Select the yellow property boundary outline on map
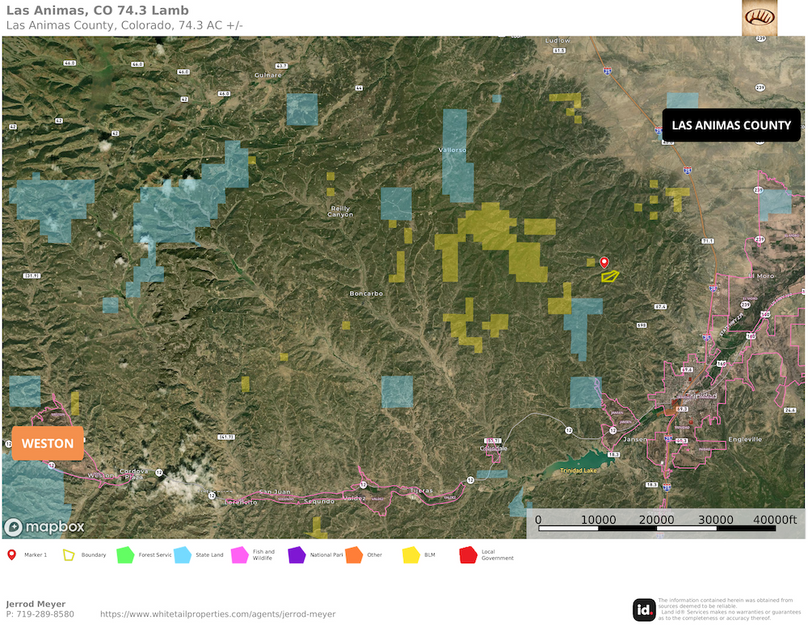This screenshot has height=625, width=808. 609,274
